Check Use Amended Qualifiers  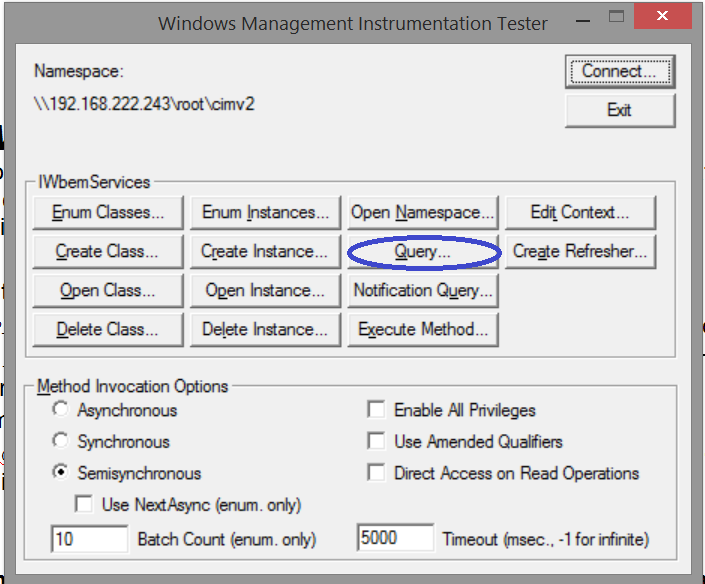(x=376, y=441)
